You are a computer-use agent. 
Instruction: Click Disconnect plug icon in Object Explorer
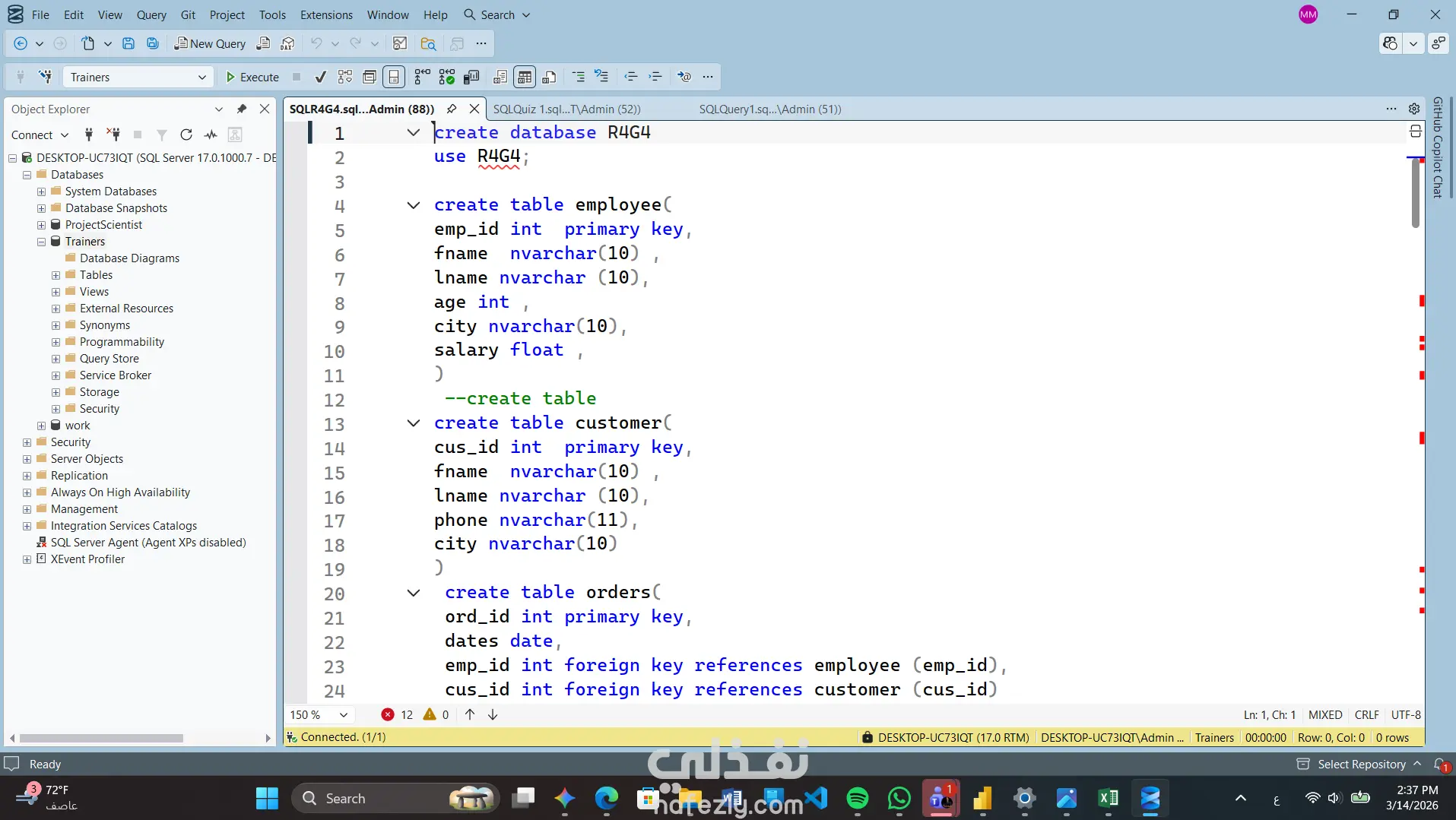(113, 135)
